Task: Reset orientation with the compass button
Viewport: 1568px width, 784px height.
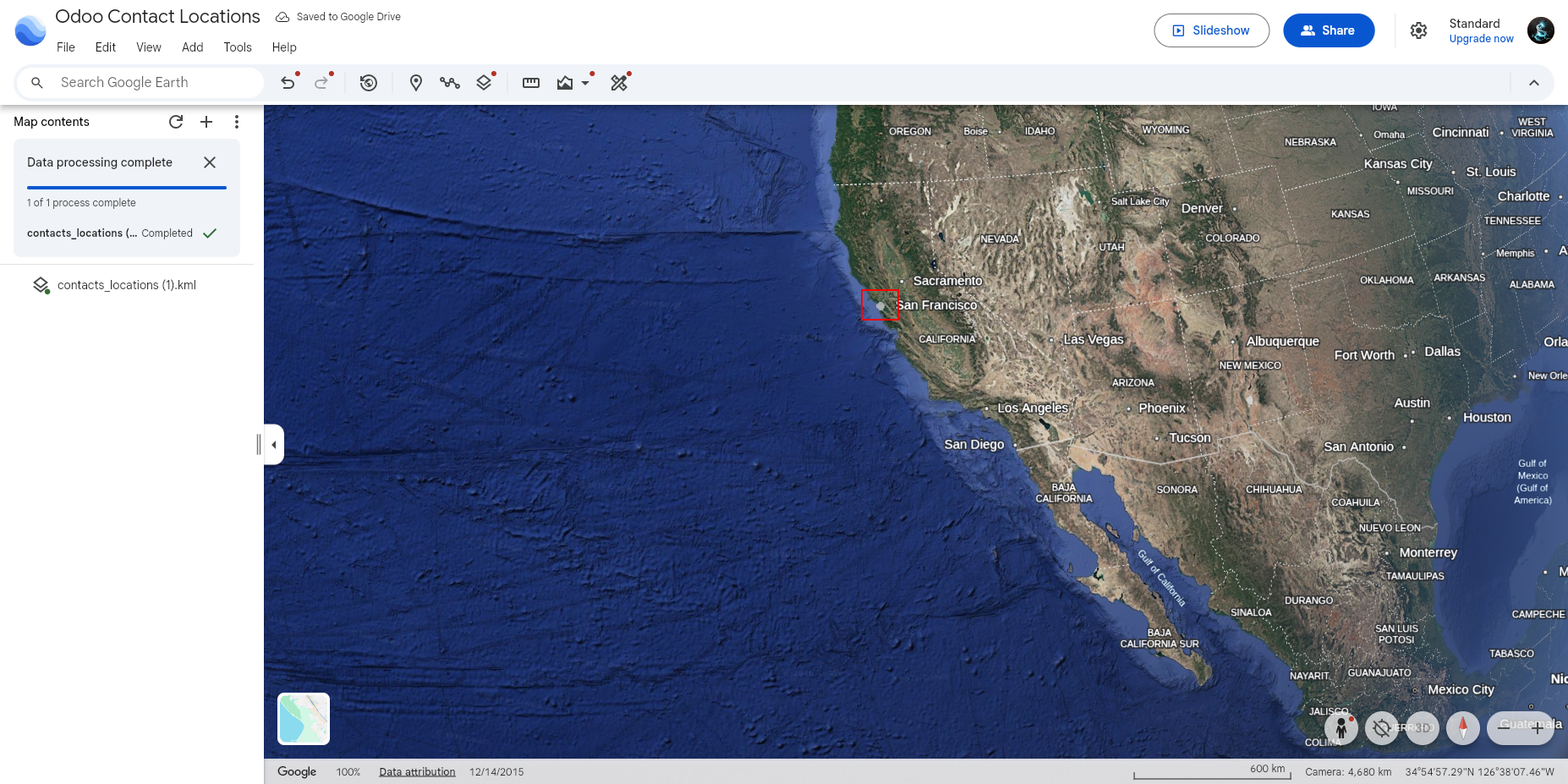Action: pyautogui.click(x=1463, y=728)
